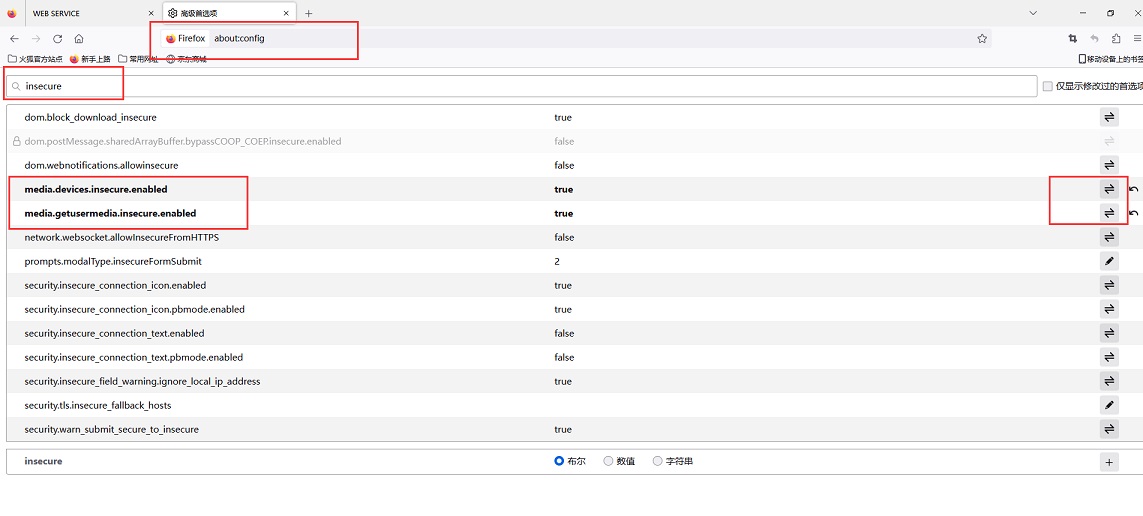Open the 京东商城 bookmark
The image size is (1143, 516).
point(187,59)
